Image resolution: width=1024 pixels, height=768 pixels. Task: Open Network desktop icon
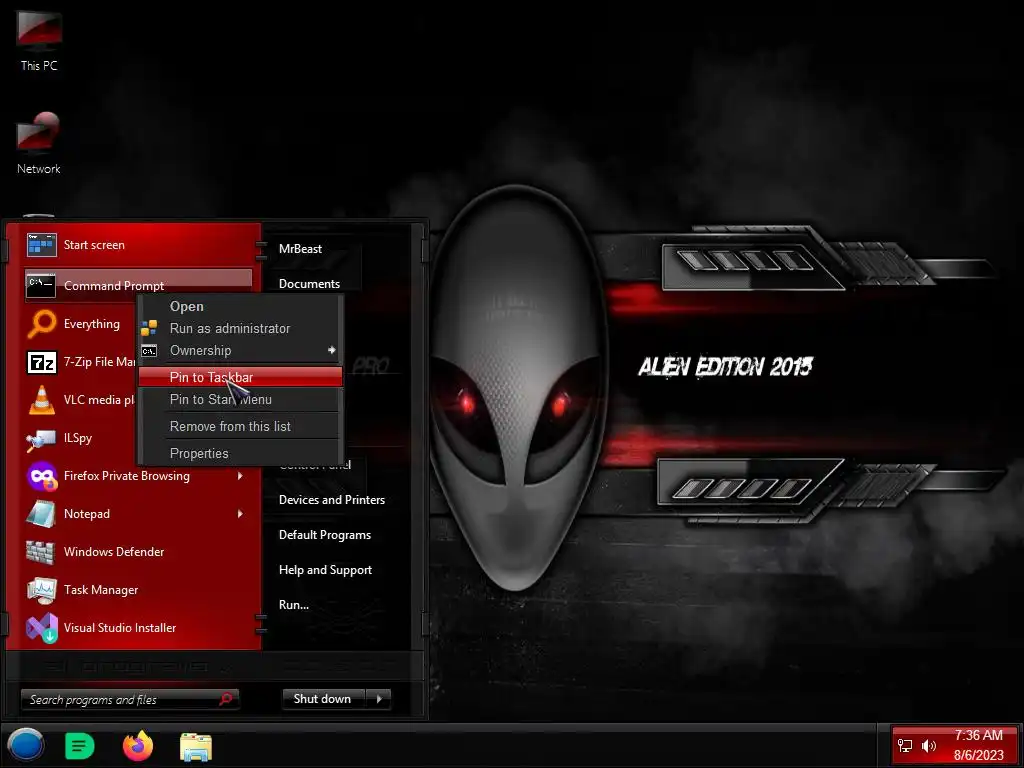(x=39, y=144)
